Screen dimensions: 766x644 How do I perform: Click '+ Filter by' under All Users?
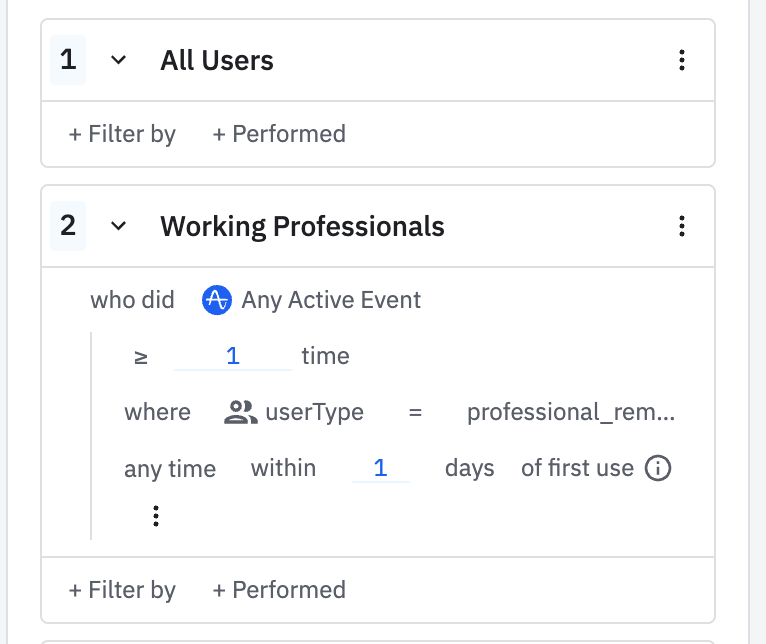[122, 134]
